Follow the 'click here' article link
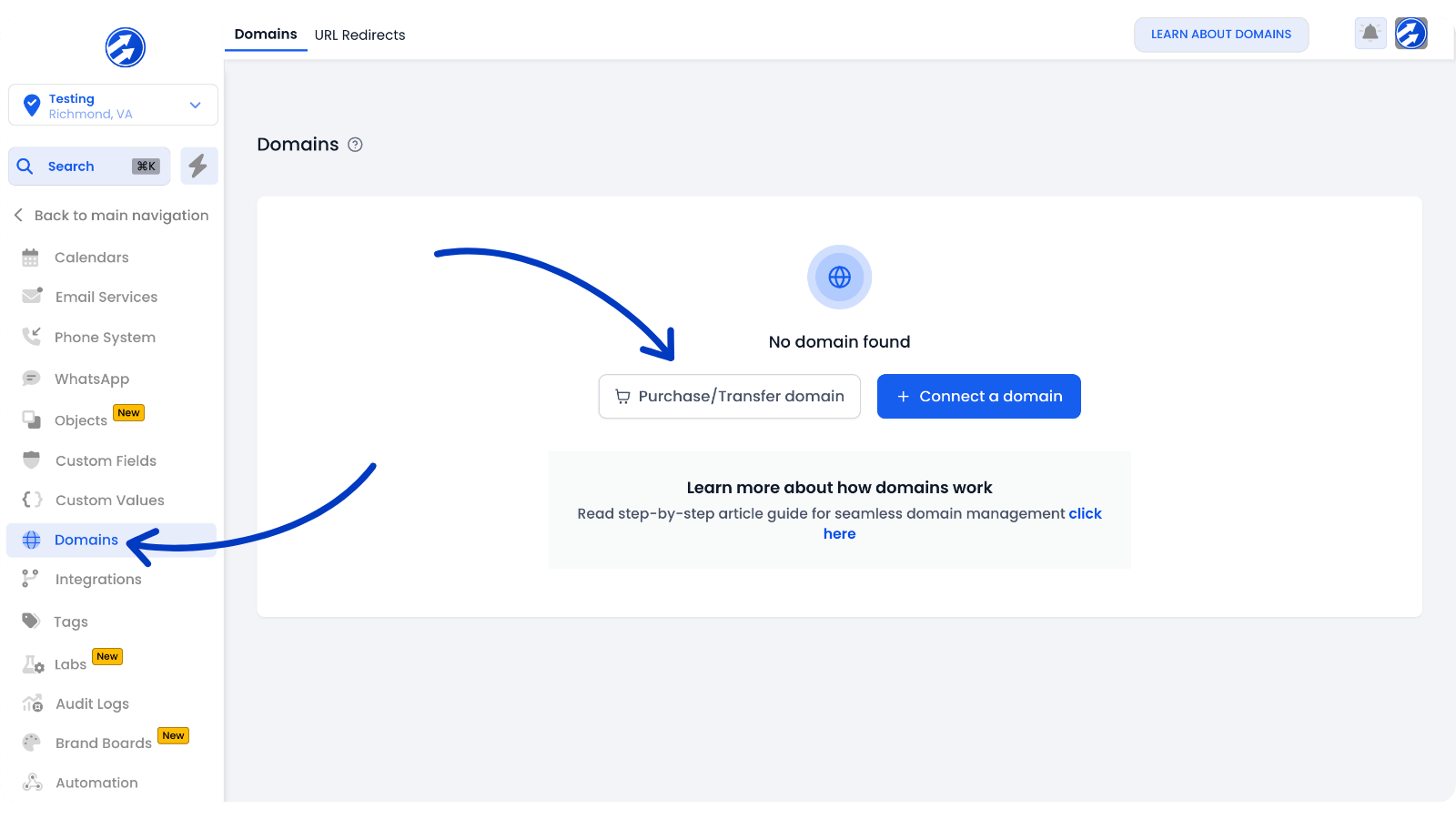Viewport: 1456px width, 819px height. [x=1085, y=514]
